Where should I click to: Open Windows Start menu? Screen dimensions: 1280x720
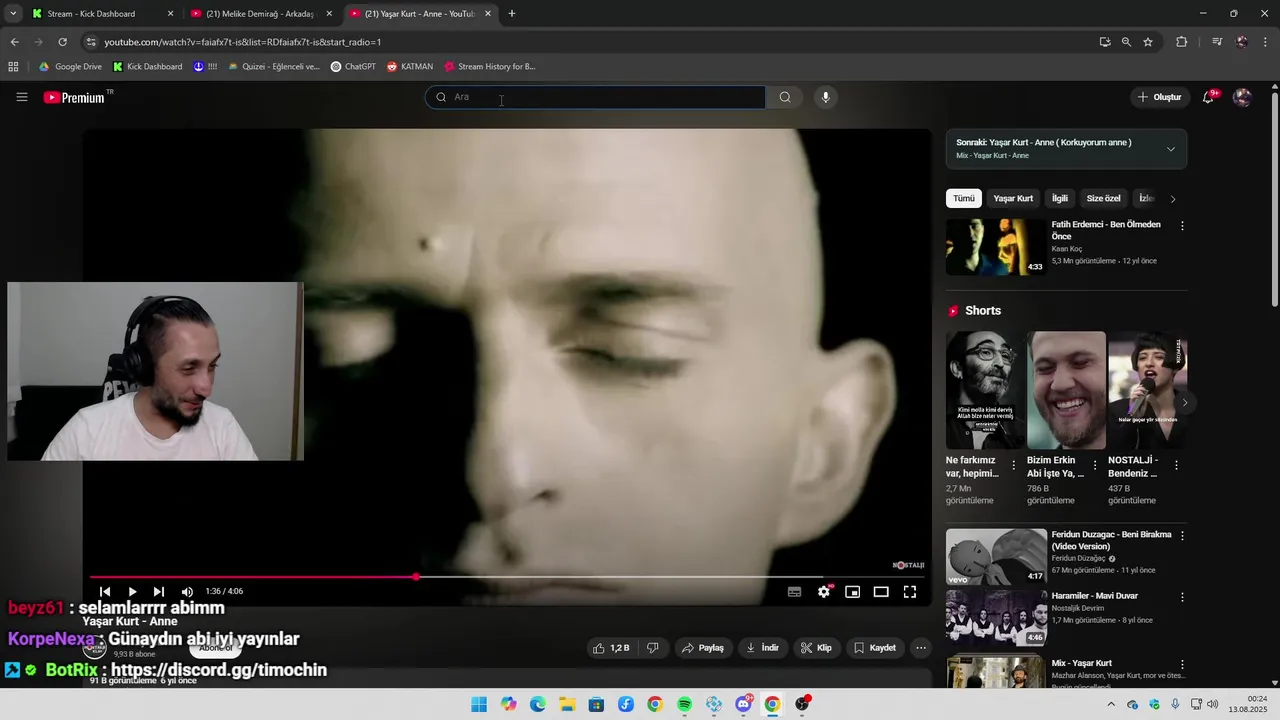[x=479, y=704]
